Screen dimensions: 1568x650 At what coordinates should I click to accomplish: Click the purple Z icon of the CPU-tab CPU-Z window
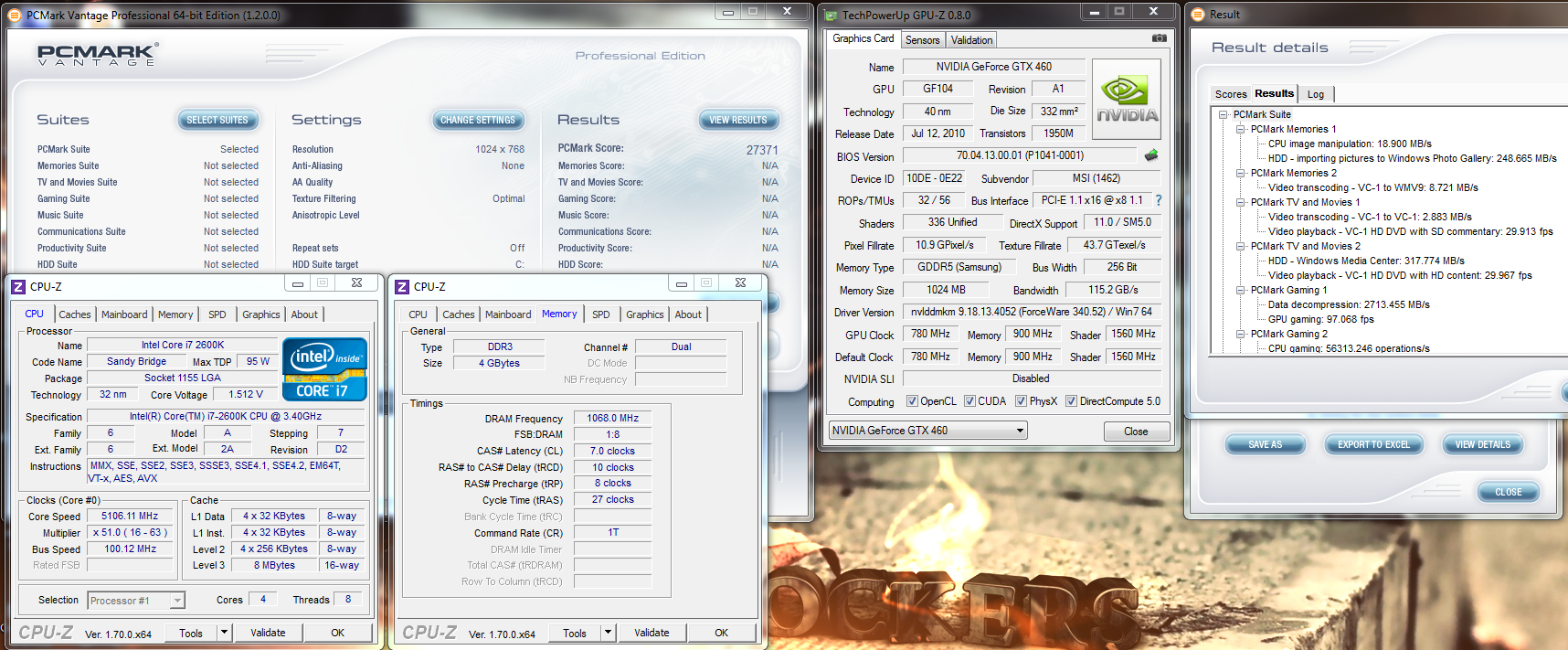click(18, 287)
